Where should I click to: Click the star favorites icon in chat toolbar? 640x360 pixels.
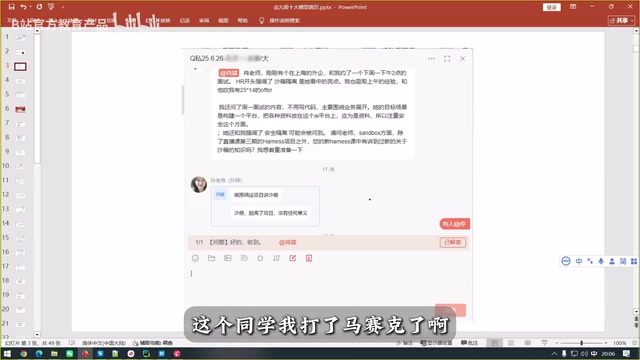[x=260, y=258]
